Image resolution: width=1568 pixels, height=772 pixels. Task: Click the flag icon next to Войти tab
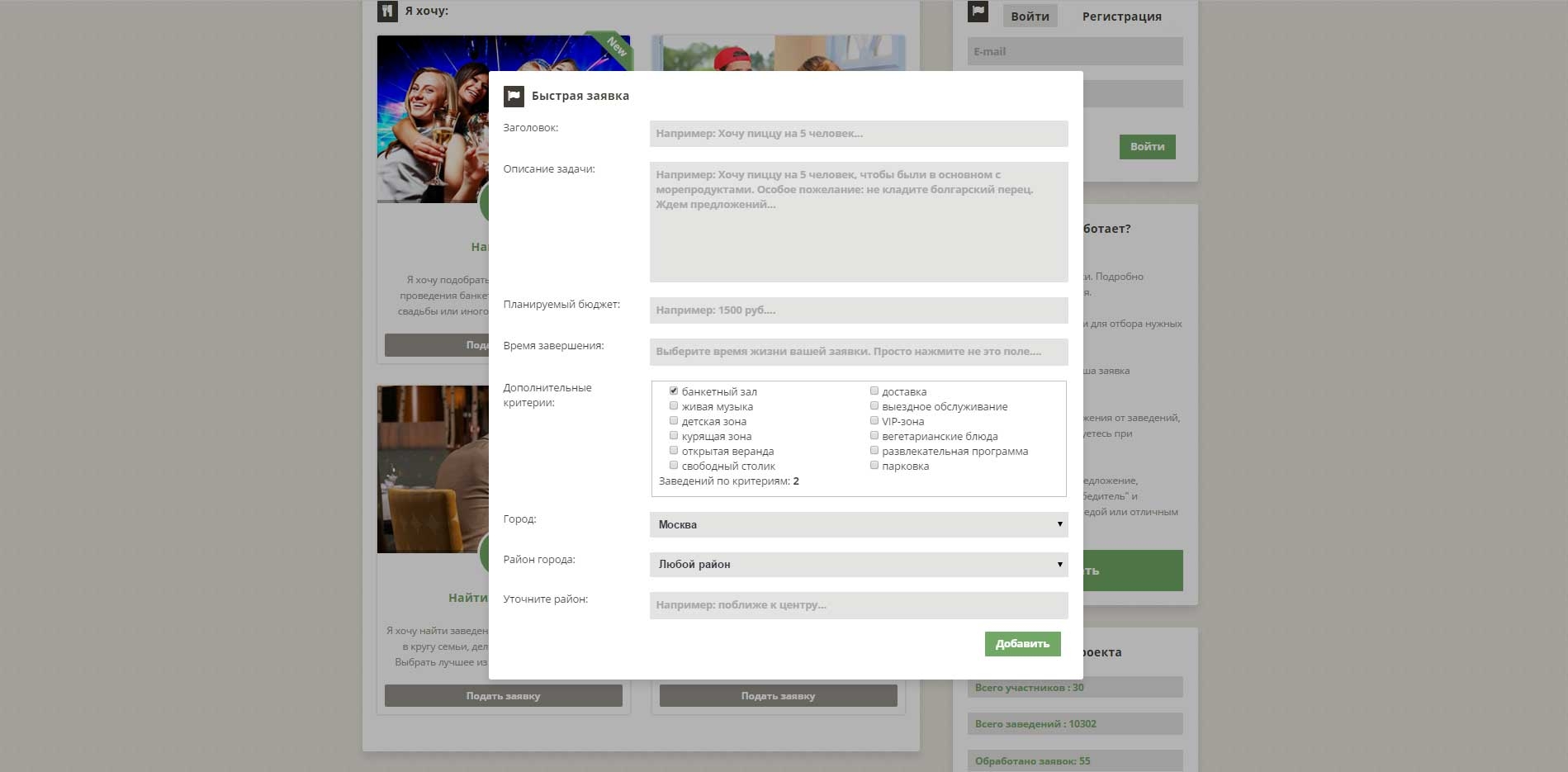tap(978, 12)
